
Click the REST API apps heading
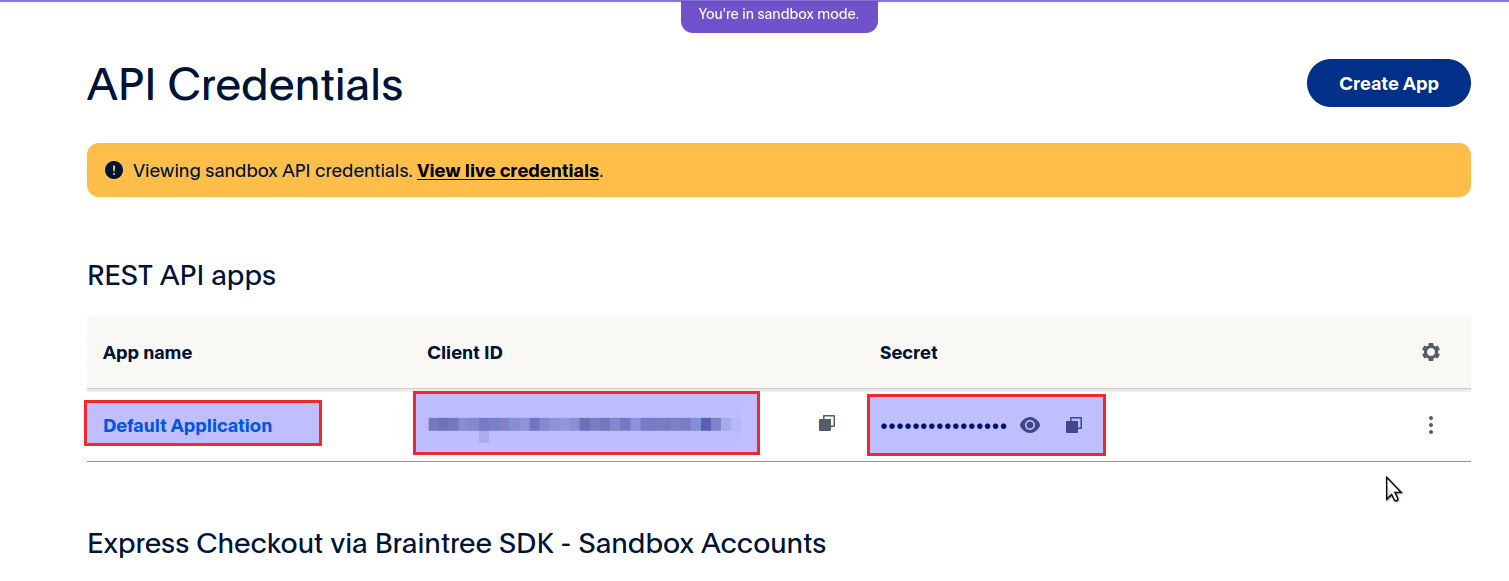coord(182,275)
